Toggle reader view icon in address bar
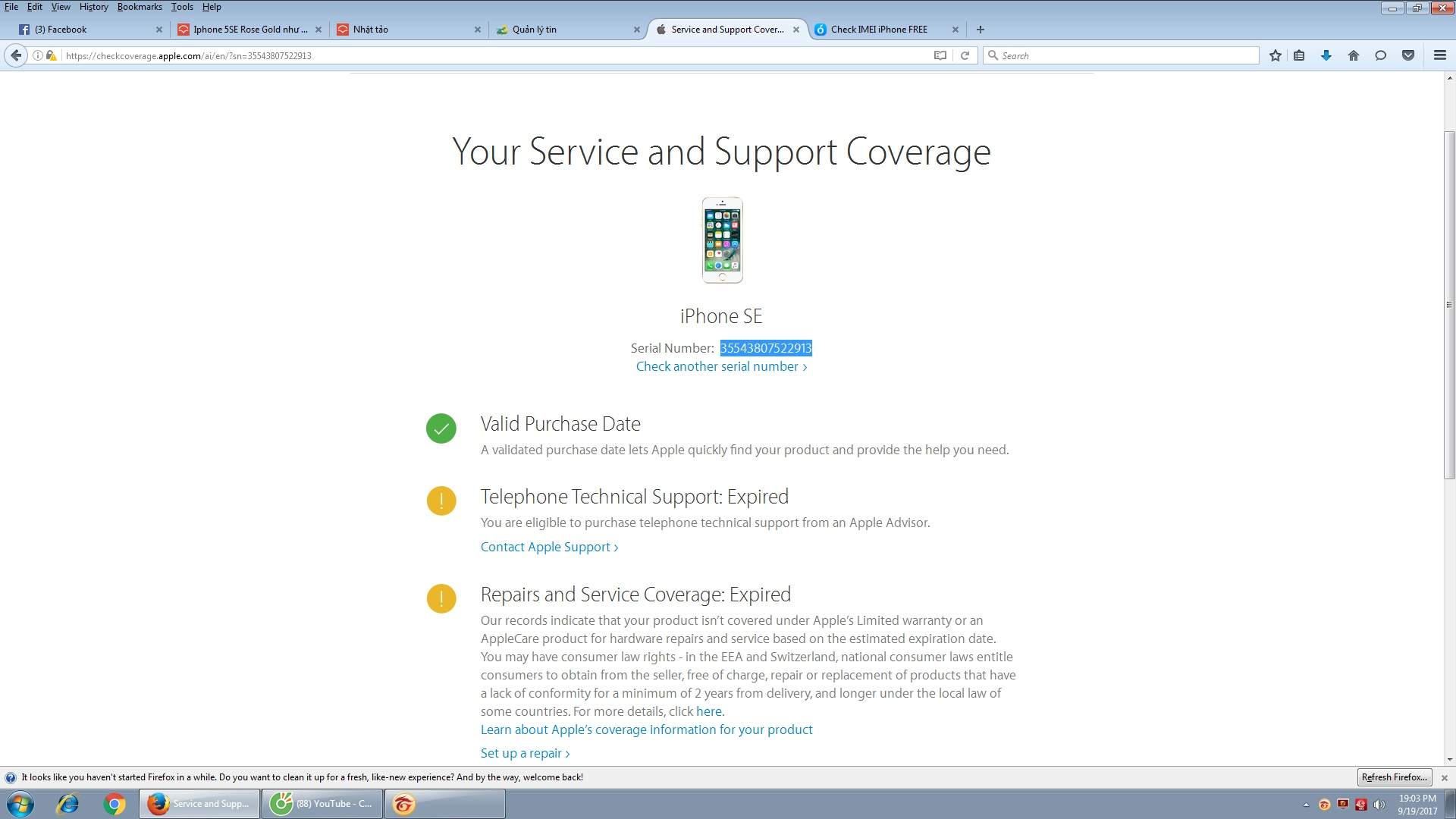 [x=940, y=55]
